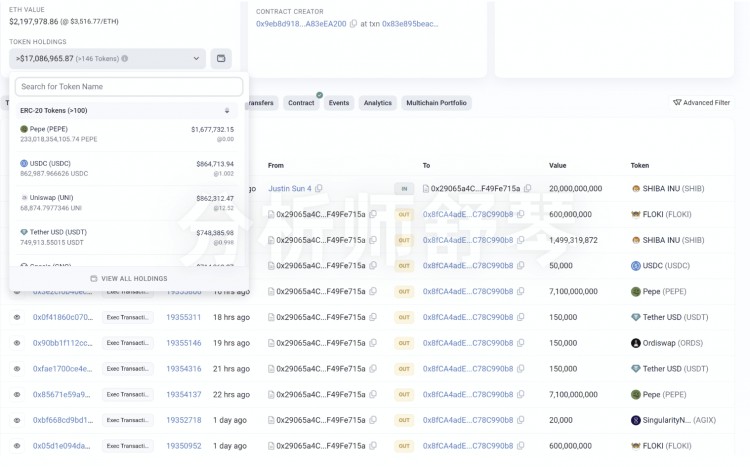Select the Tether USD (USDT) holdings entry
The width and height of the screenshot is (750, 467).
pyautogui.click(x=127, y=237)
